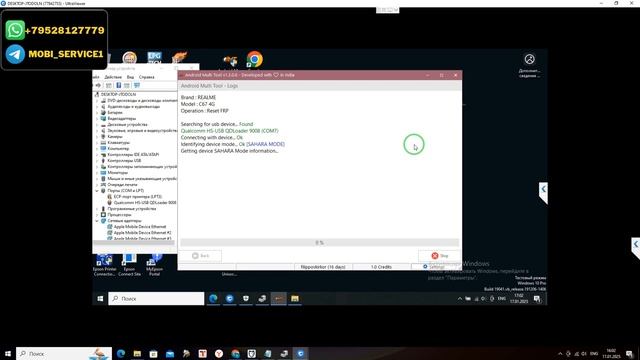Screen dimensions: 640x360
Task: Click the Очереди печати category
Action: pos(122,184)
